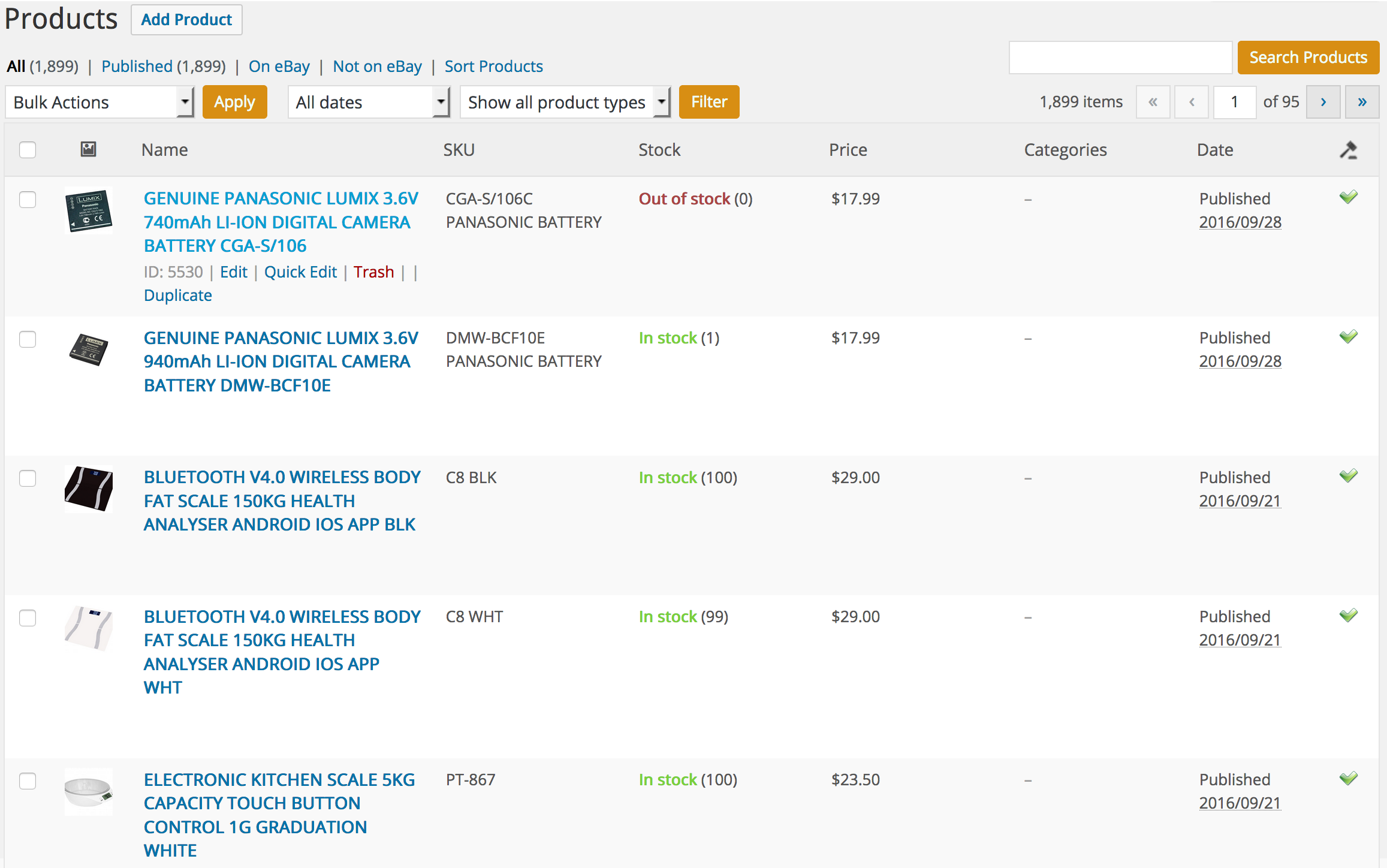Screen dimensions: 1387x868
Task: Sort by the Name column header
Action: tap(165, 150)
